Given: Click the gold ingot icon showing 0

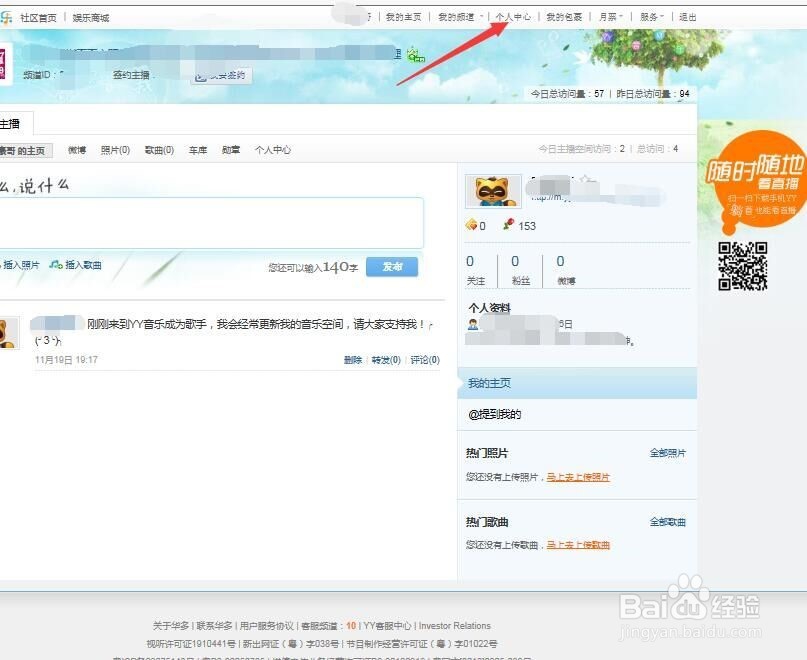Looking at the screenshot, I should [x=471, y=226].
